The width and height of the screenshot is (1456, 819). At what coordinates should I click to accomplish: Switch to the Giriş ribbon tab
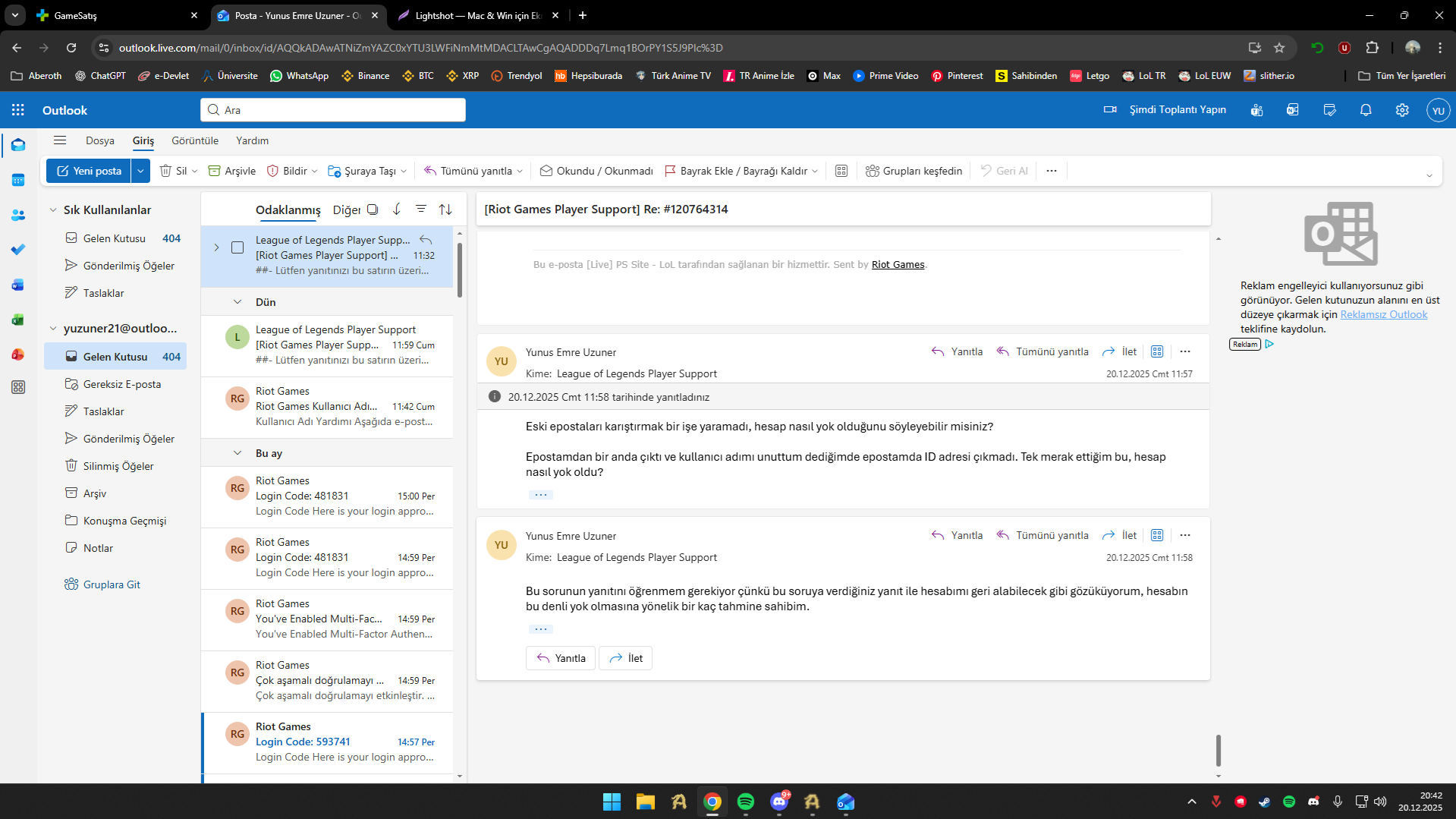pos(143,140)
